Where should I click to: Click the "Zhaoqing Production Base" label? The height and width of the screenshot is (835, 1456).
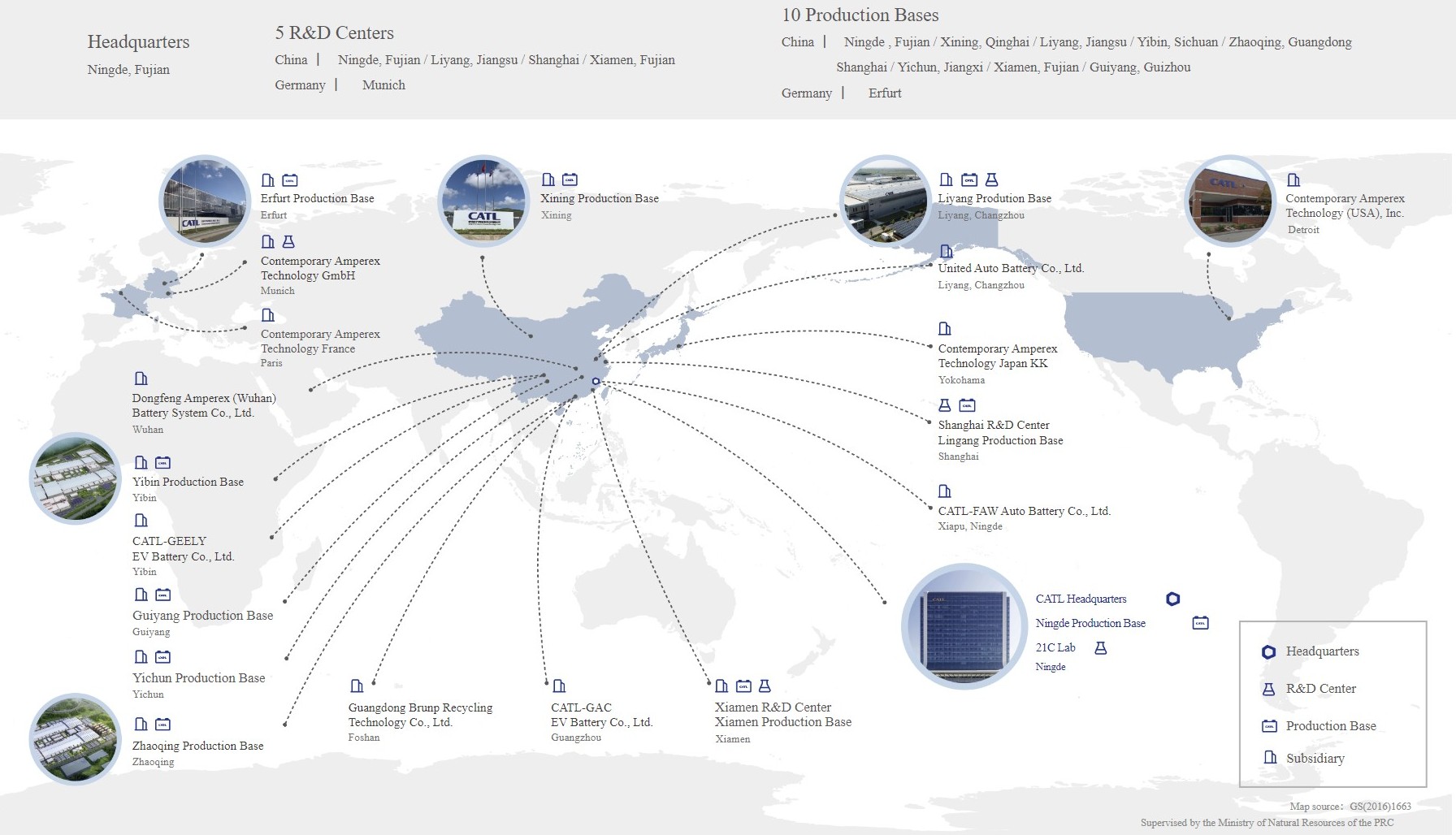pyautogui.click(x=198, y=746)
